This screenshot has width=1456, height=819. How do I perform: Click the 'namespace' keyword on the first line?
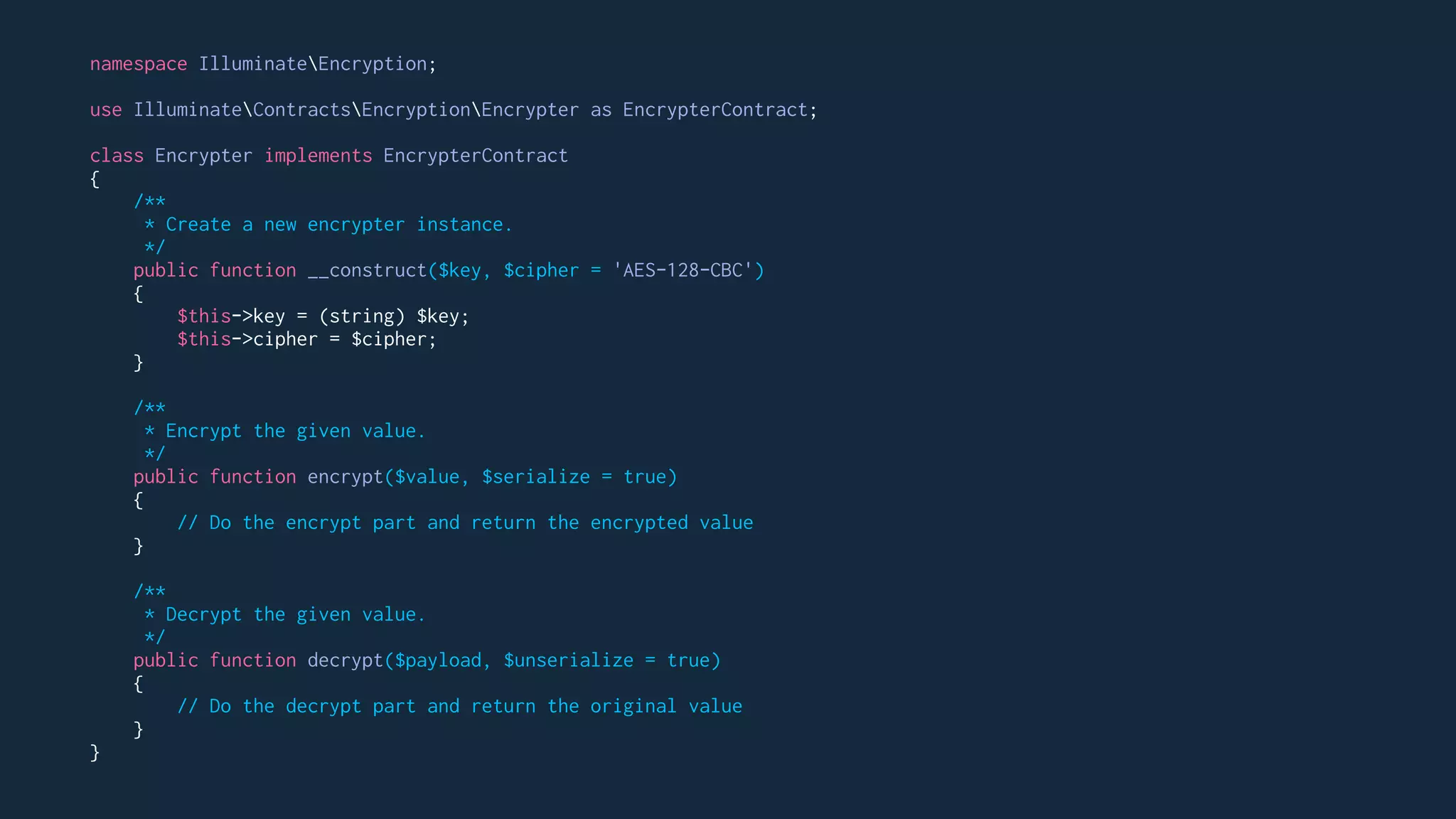click(139, 65)
